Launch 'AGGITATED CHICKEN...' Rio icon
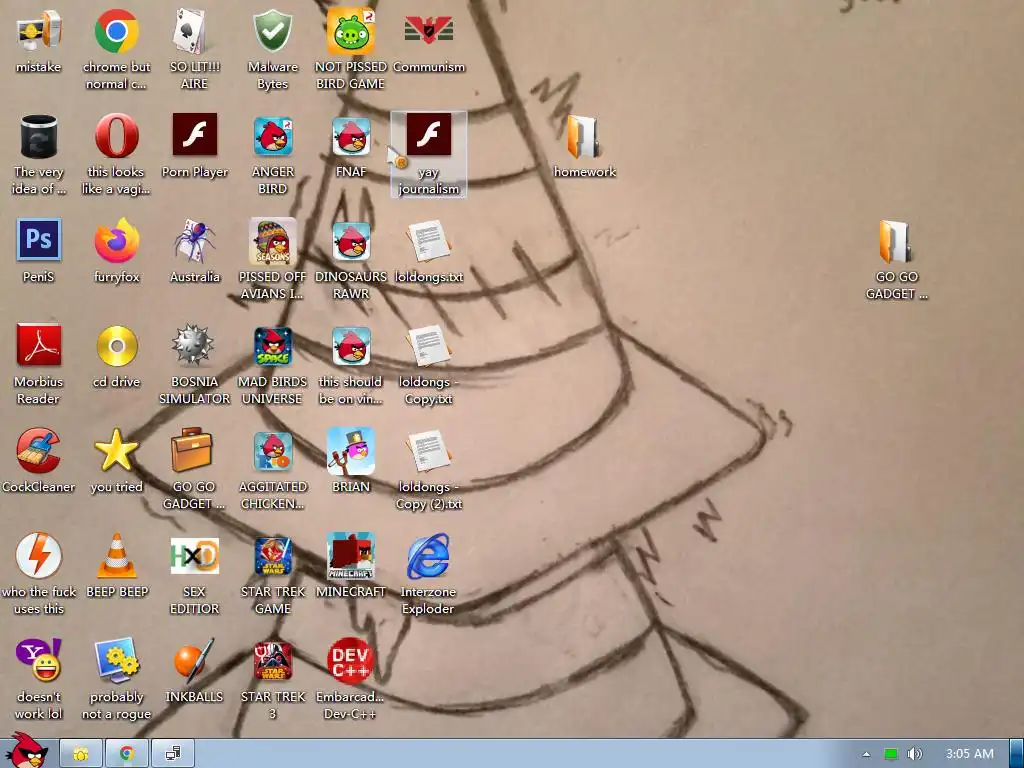The image size is (1024, 768). [272, 451]
